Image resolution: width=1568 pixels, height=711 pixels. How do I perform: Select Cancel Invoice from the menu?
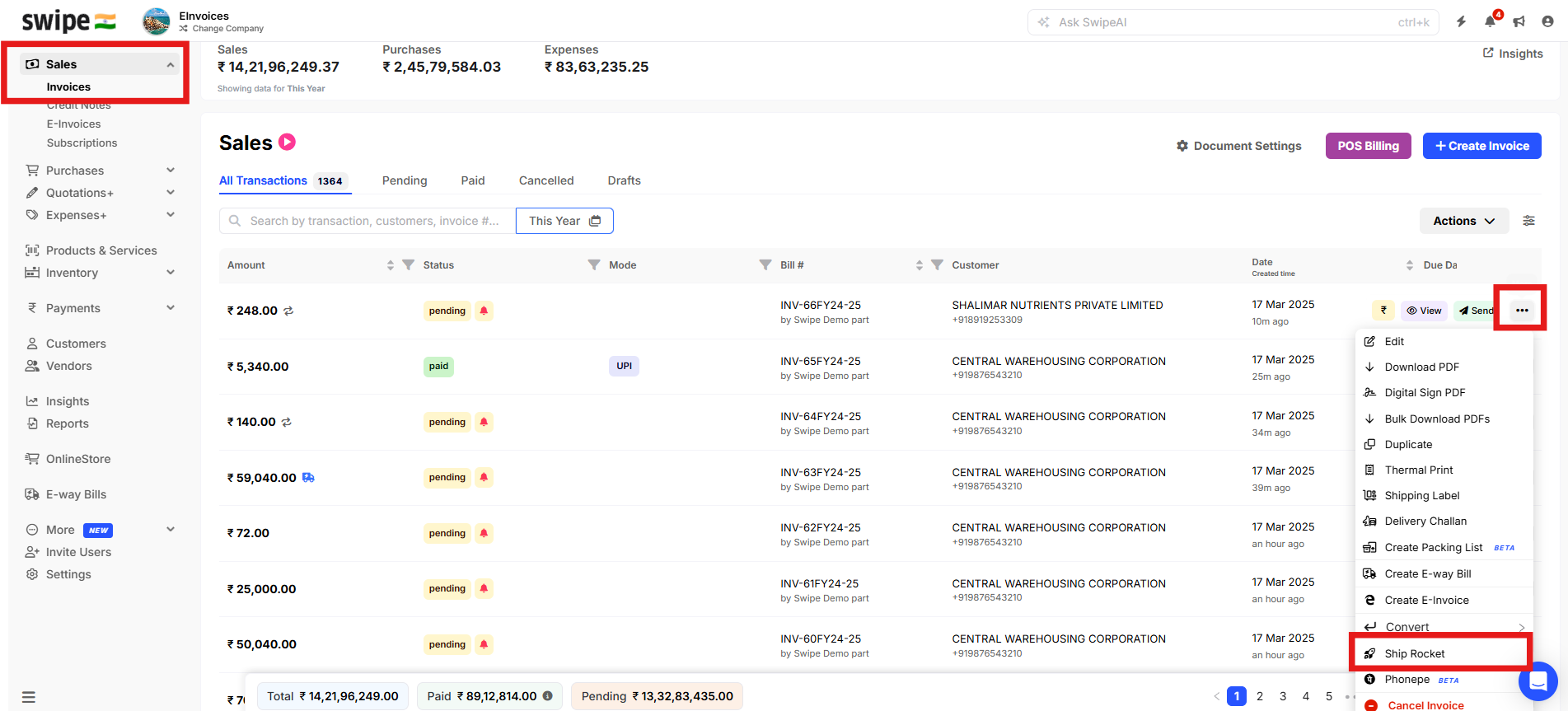1425,705
